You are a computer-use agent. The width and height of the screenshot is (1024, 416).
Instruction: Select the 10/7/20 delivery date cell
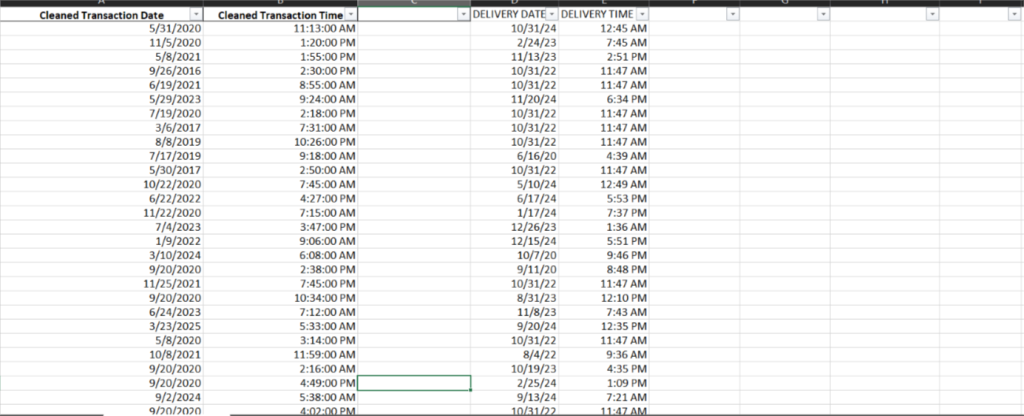[x=515, y=255]
